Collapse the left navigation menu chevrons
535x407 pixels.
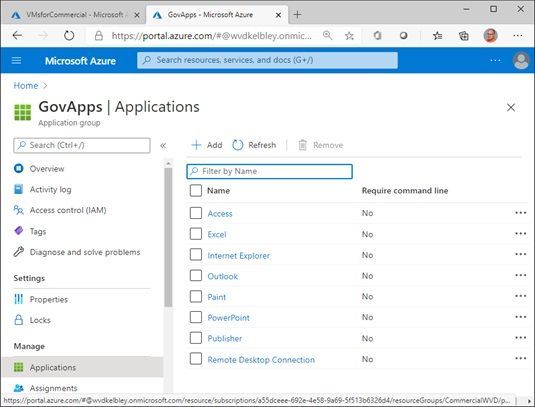163,146
